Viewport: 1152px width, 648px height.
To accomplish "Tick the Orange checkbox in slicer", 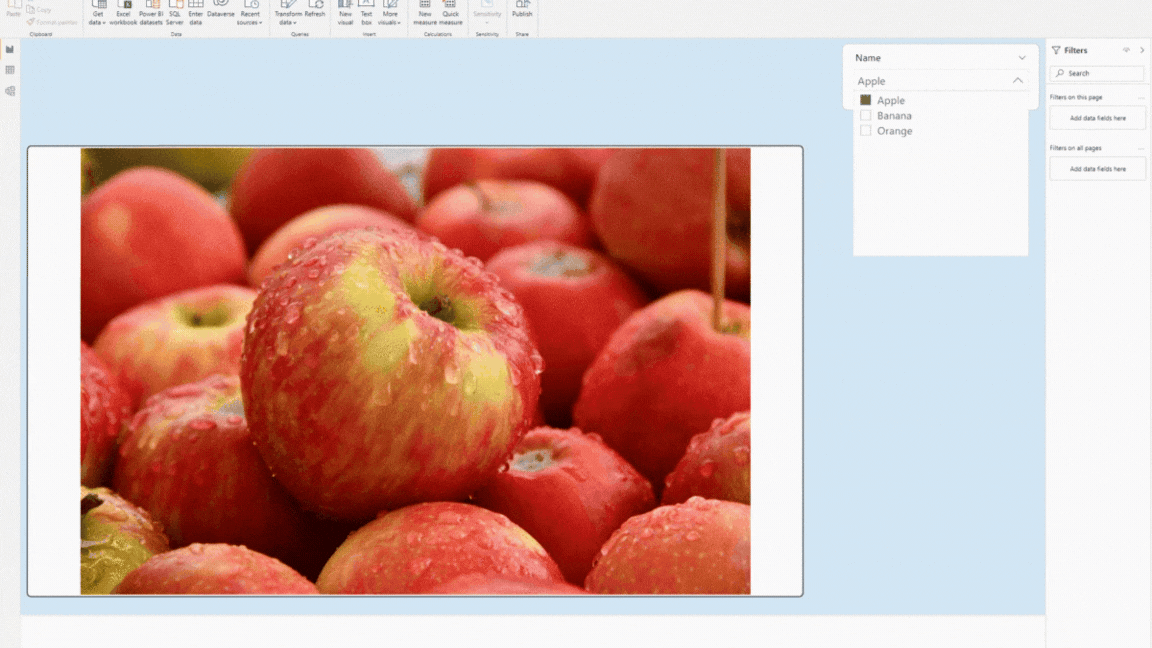I will tap(865, 131).
